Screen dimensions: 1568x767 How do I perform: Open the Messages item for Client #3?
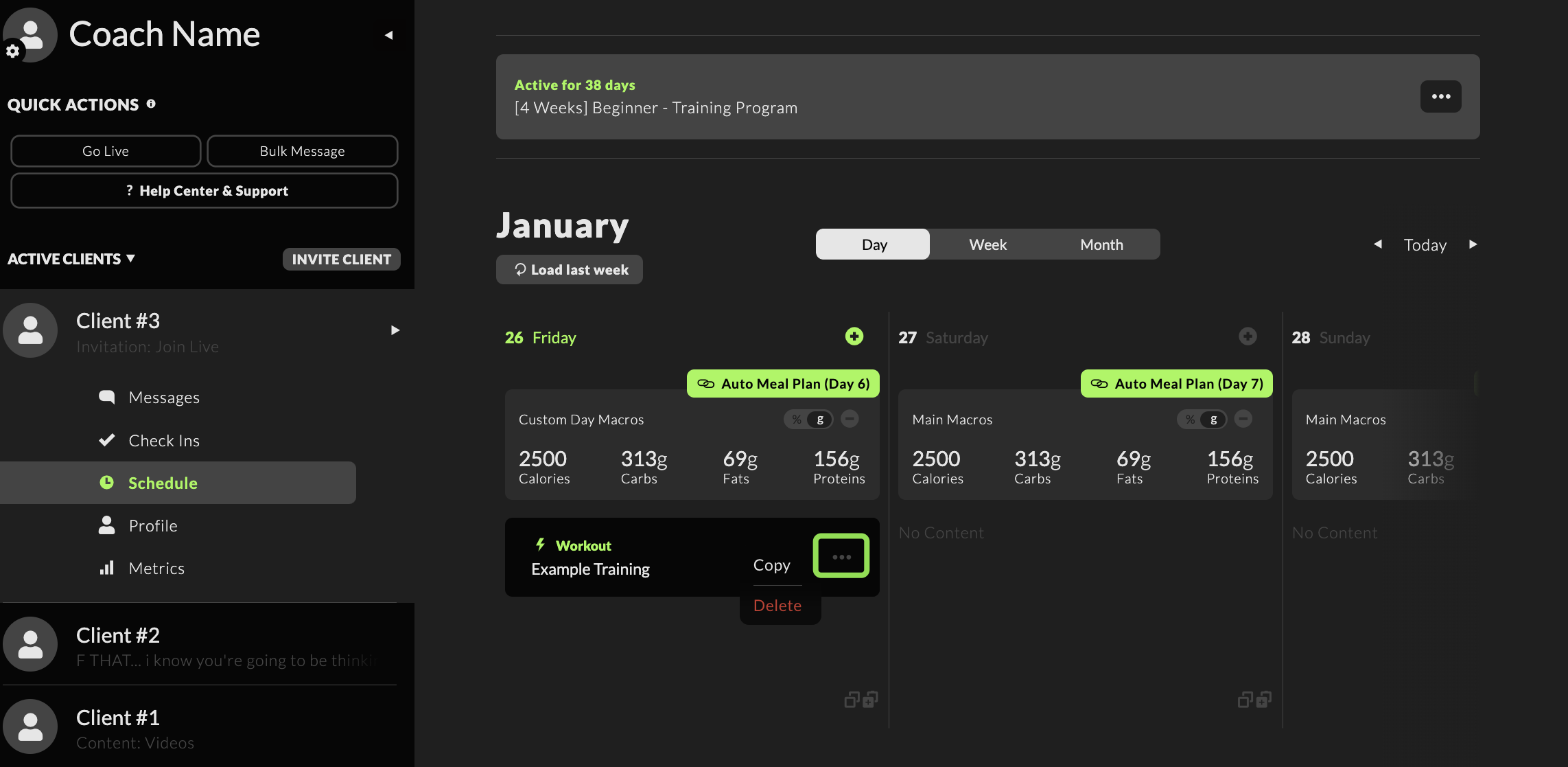[x=163, y=398]
